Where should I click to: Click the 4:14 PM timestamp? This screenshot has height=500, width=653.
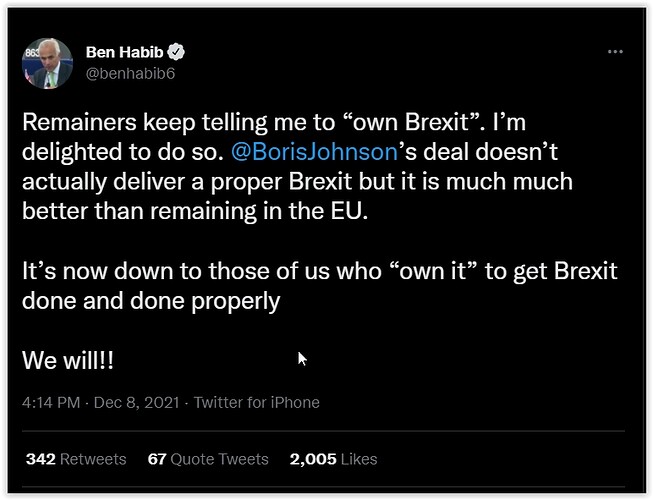(x=51, y=403)
